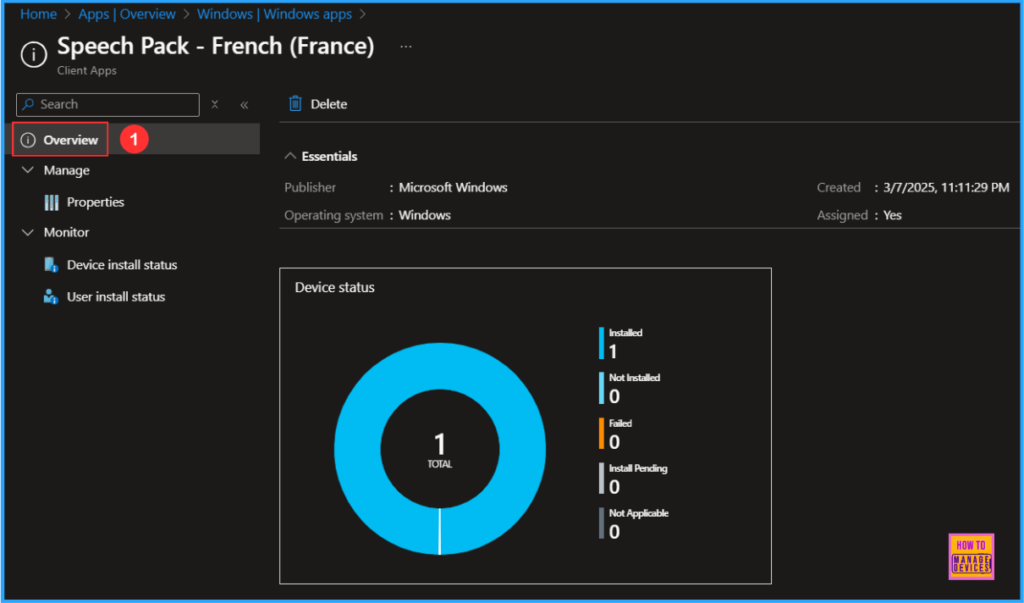Click the Device install status icon
This screenshot has height=603, width=1024.
51,265
